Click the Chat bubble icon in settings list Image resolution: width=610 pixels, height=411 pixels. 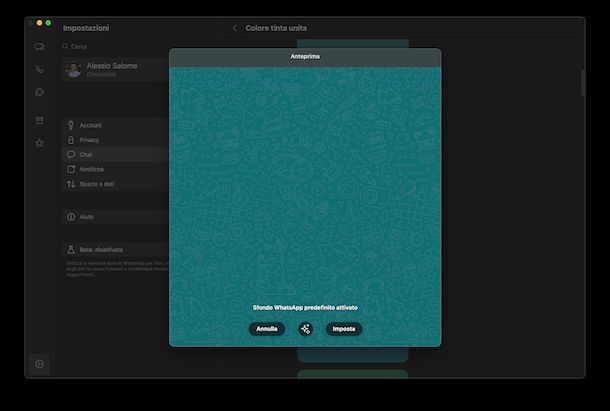point(71,155)
